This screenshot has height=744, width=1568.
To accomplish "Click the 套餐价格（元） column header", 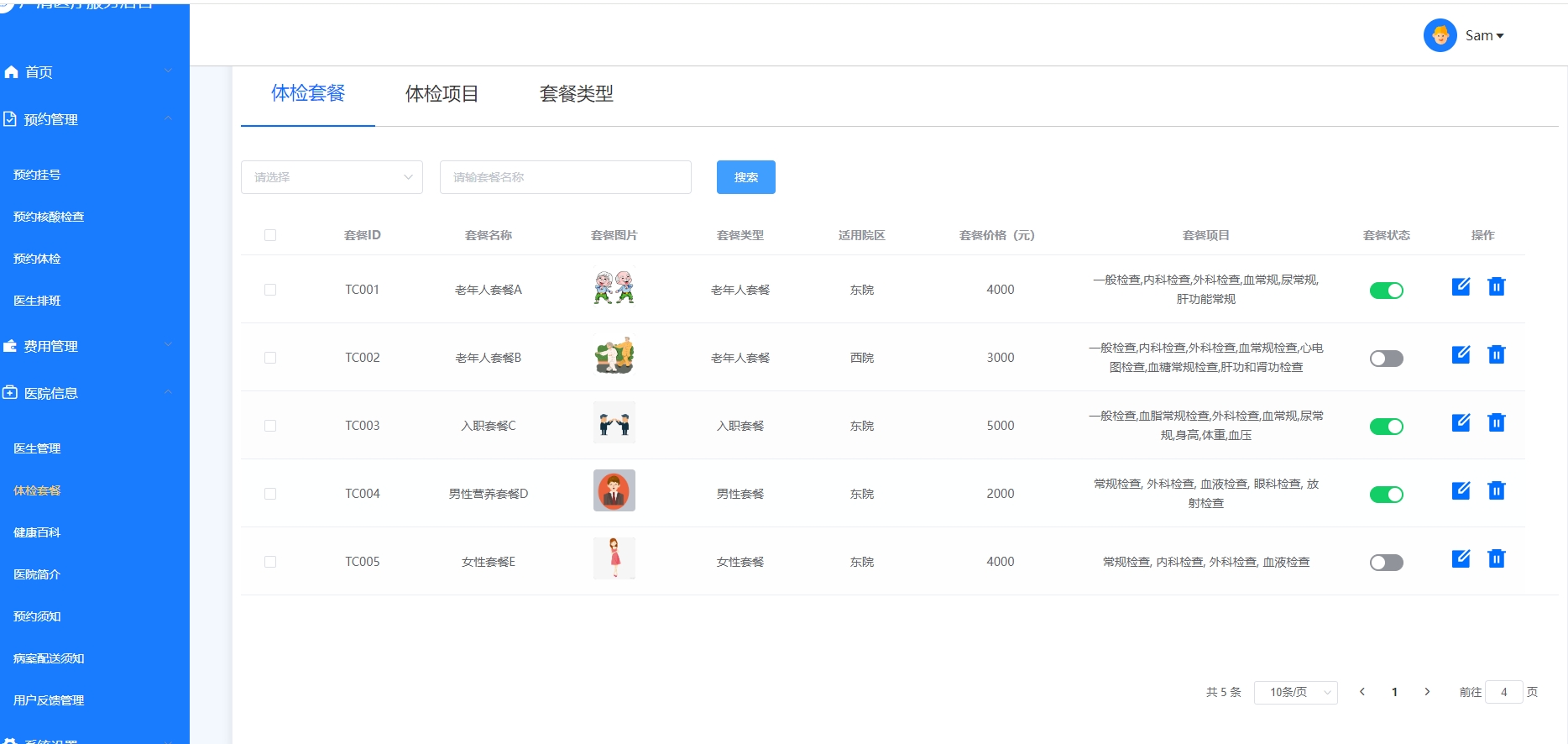I will [997, 235].
